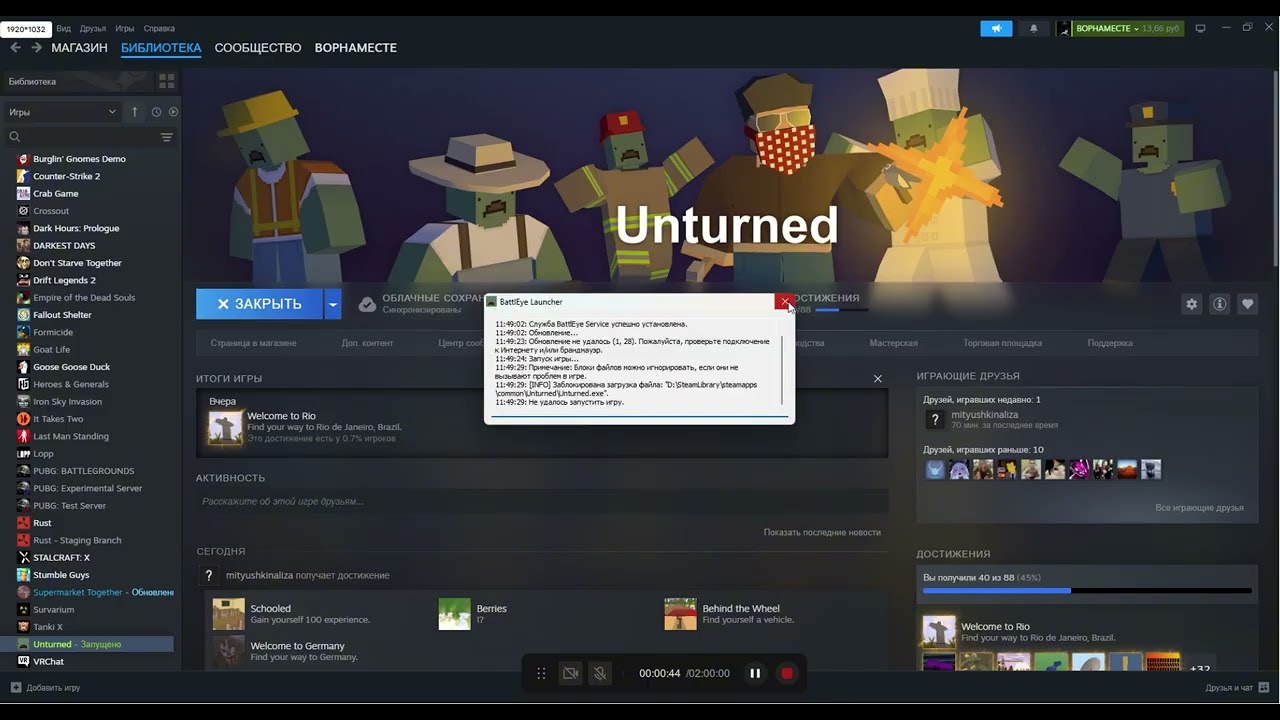1280x720 pixels.
Task: Go back with the left arrow
Action: (15, 47)
